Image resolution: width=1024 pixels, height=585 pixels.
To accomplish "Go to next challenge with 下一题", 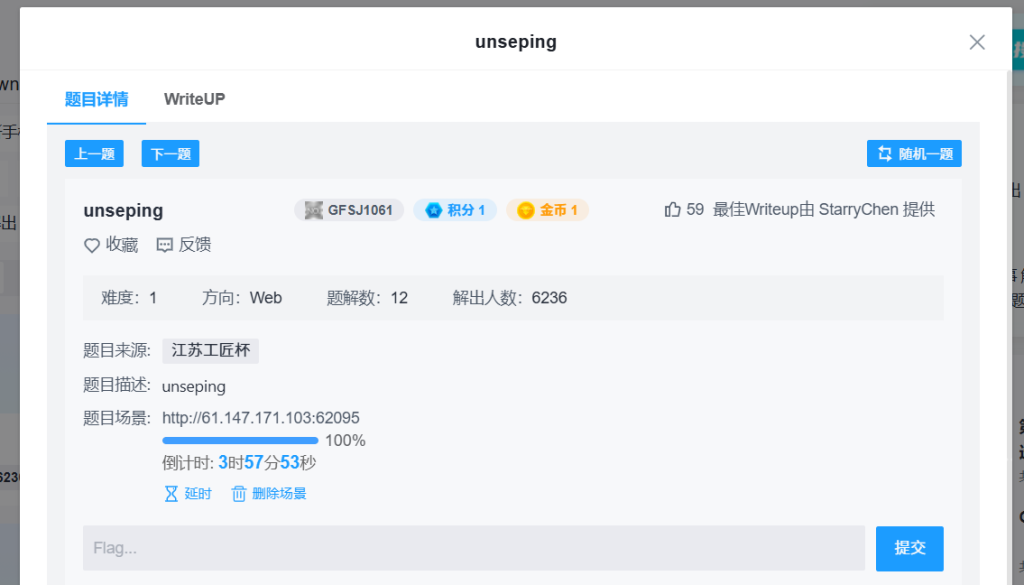I will pos(170,154).
